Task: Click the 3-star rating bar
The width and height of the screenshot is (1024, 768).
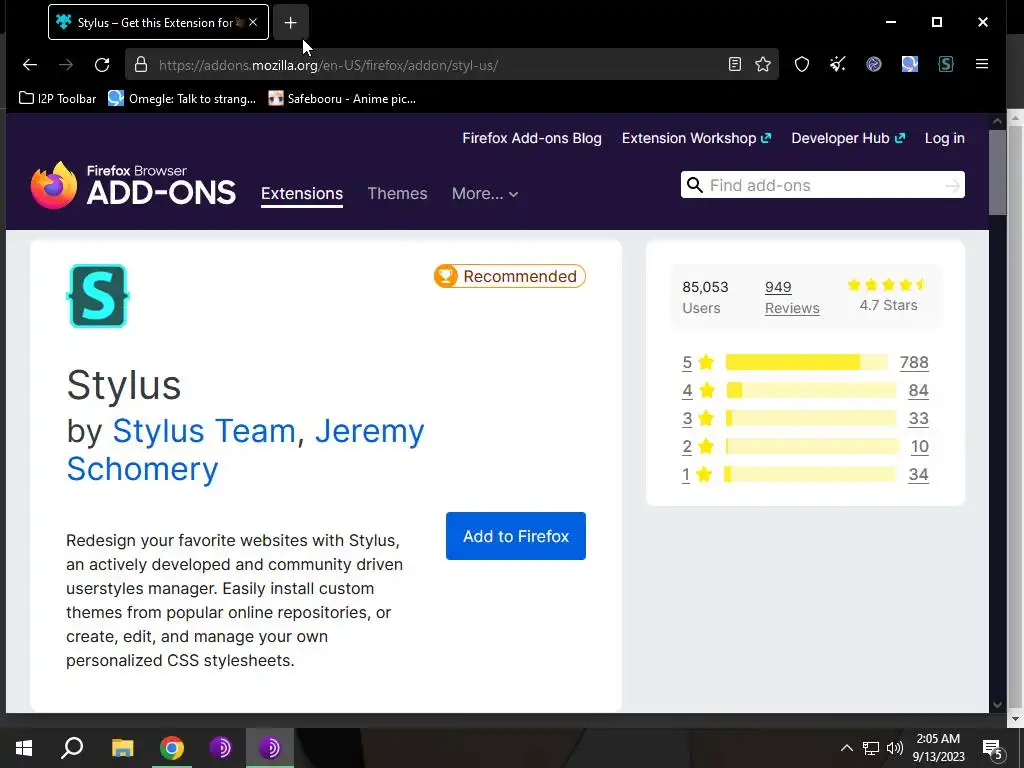Action: click(810, 419)
